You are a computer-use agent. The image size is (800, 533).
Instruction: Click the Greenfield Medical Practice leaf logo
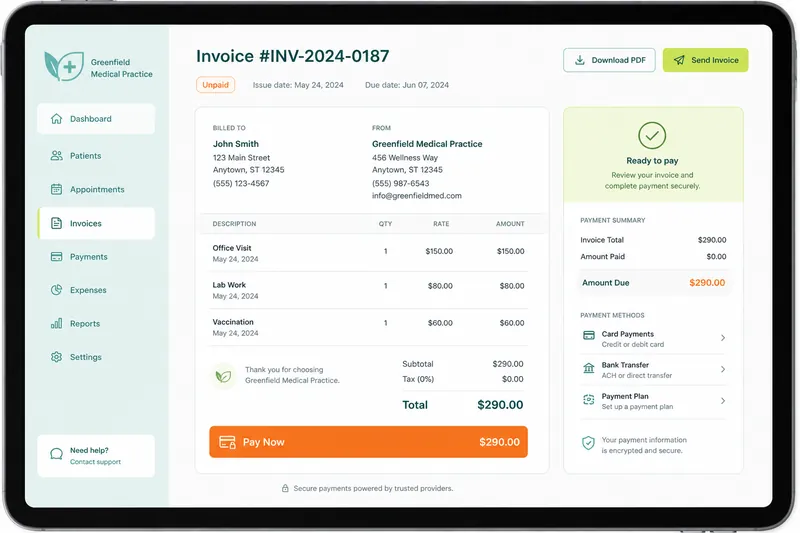coord(64,66)
